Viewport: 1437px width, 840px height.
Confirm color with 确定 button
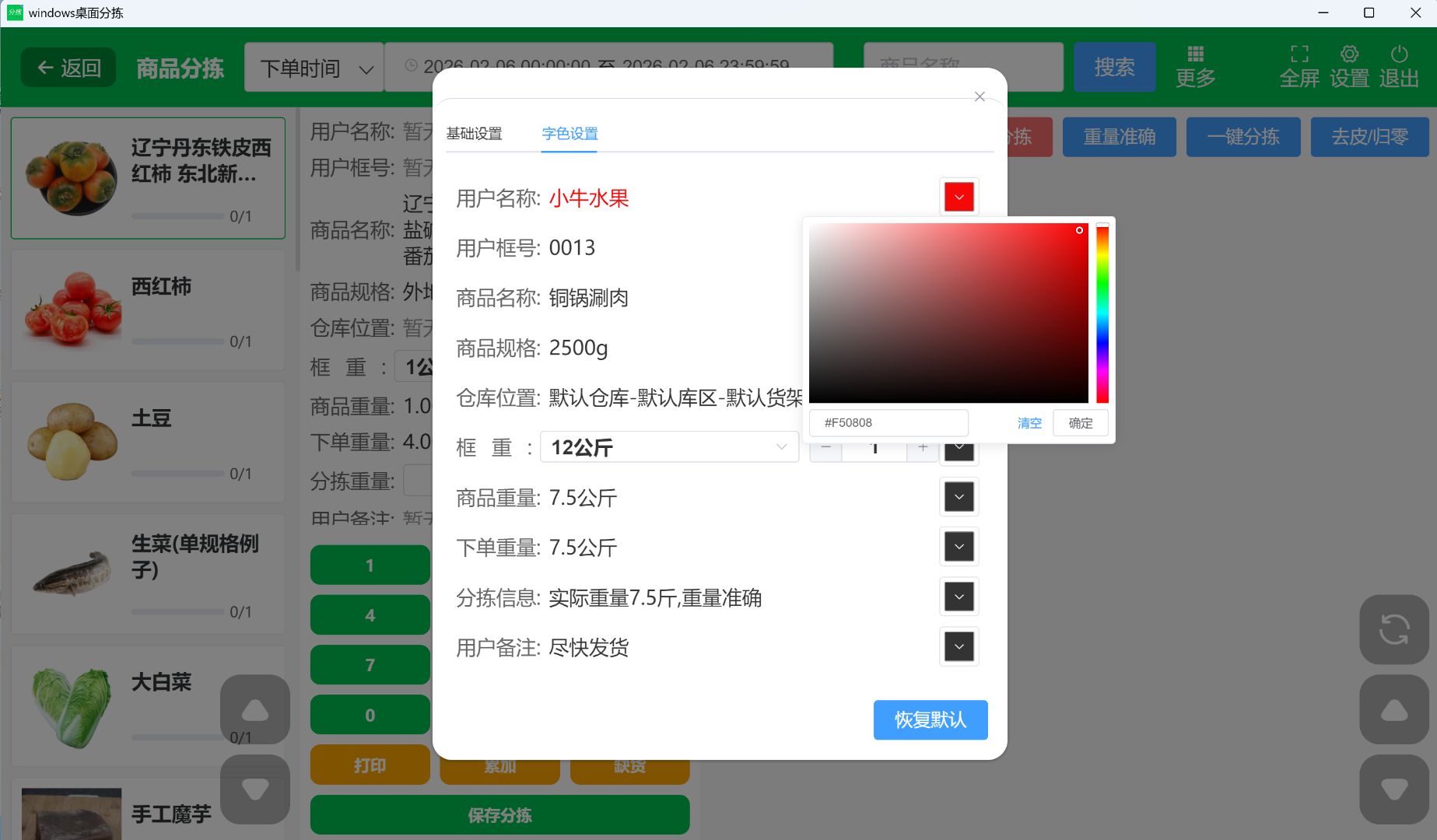(x=1080, y=423)
